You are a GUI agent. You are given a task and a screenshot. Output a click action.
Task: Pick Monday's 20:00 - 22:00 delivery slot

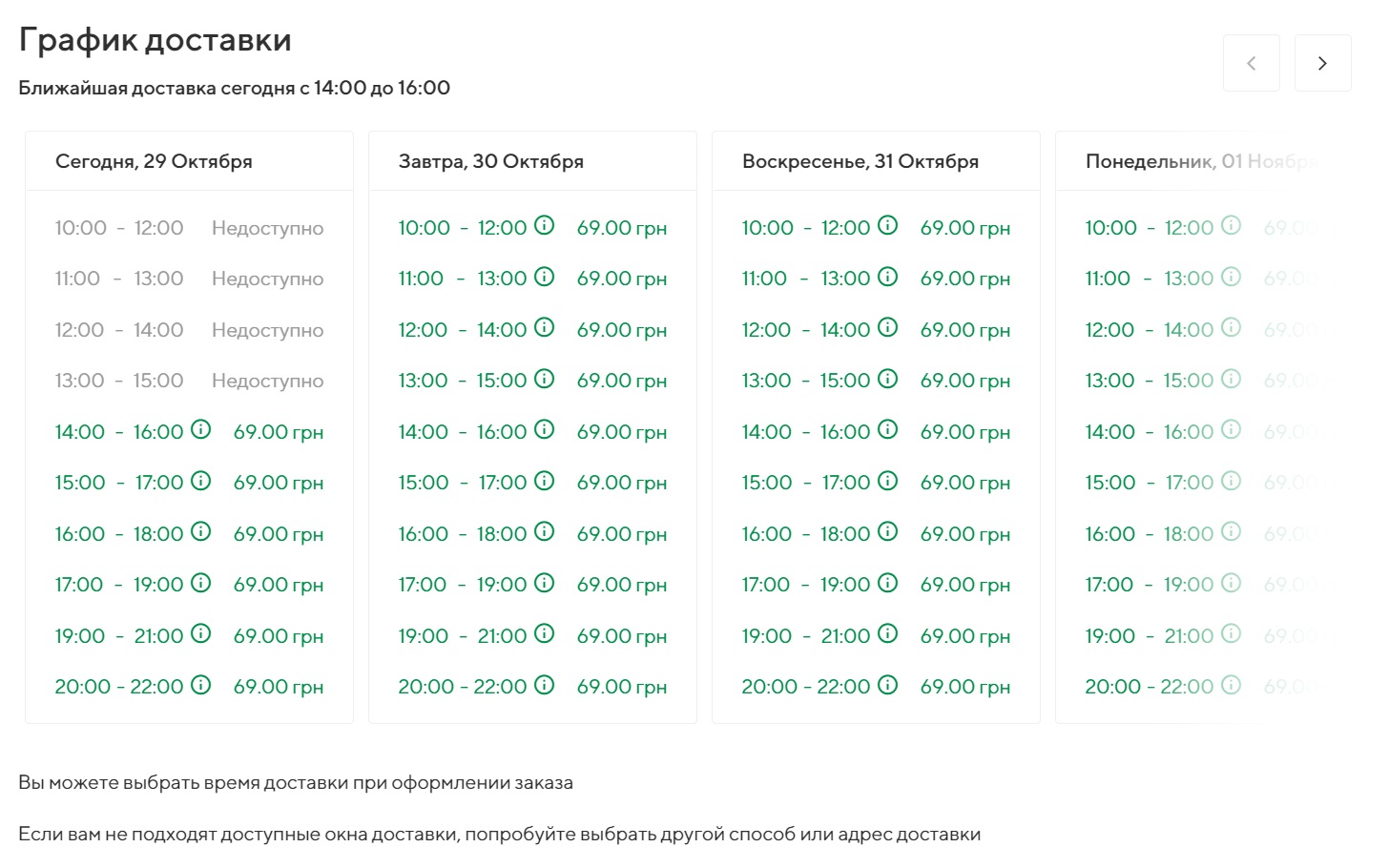point(1149,687)
